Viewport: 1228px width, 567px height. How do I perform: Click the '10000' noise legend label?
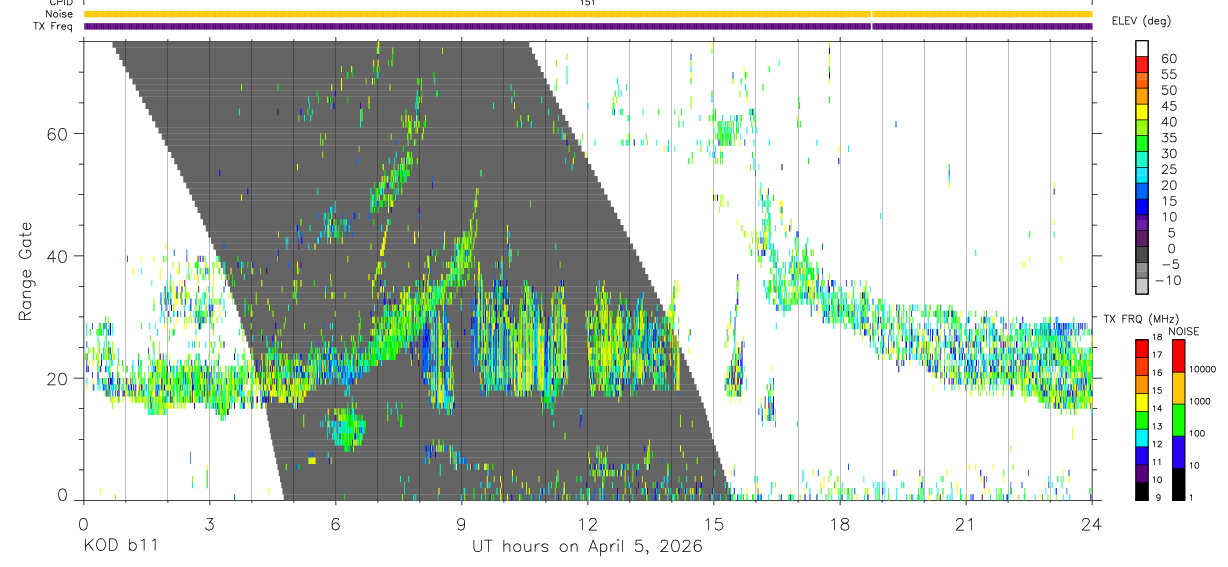(x=1203, y=370)
